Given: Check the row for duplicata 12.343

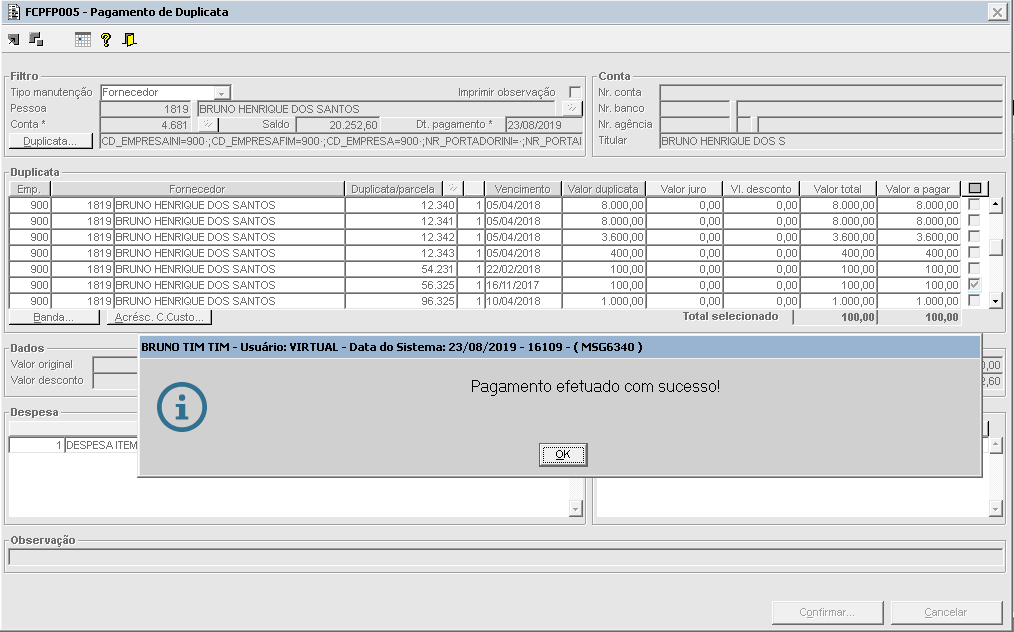Looking at the screenshot, I should pyautogui.click(x=974, y=252).
